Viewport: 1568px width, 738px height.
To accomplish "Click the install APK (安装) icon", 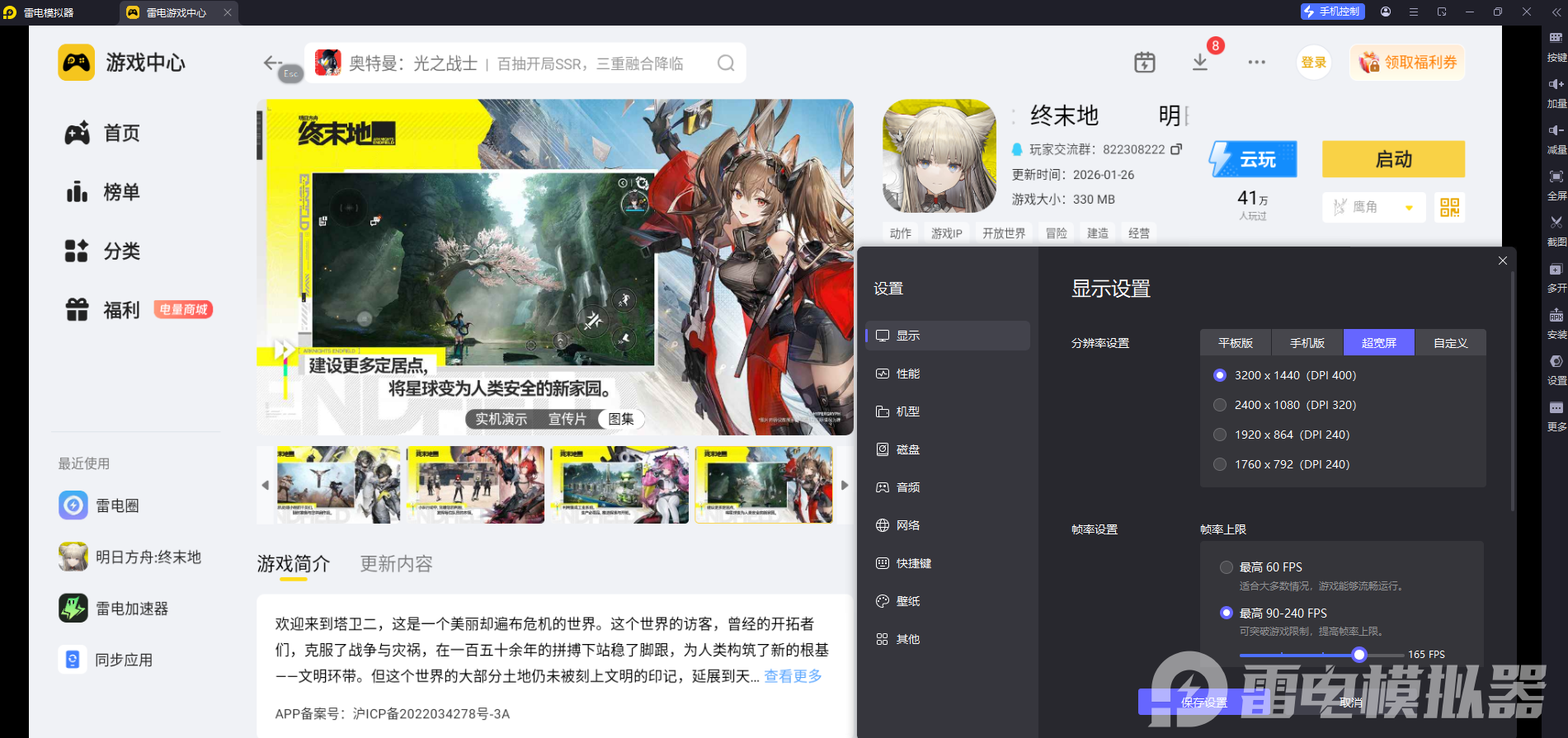I will [x=1556, y=315].
